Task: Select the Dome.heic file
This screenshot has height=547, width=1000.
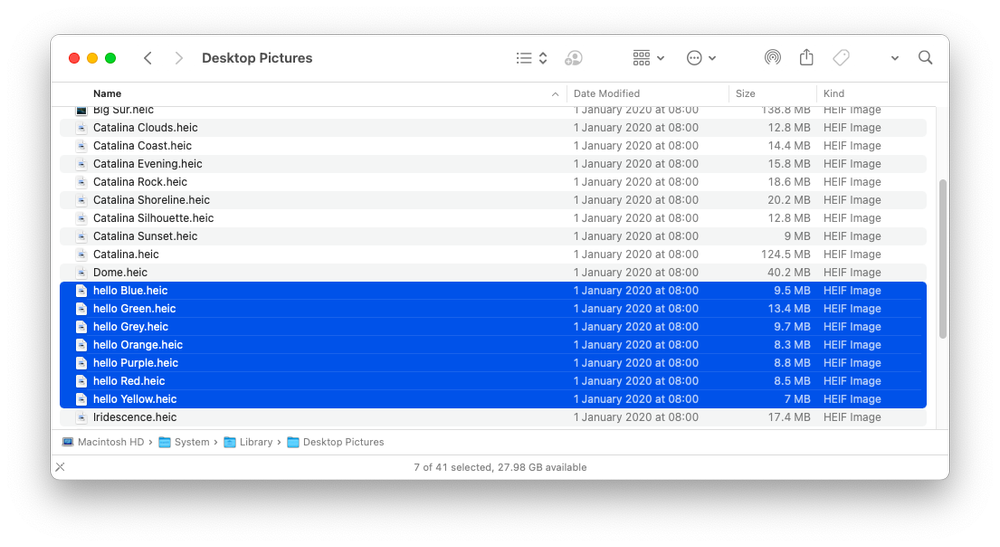Action: (493, 272)
